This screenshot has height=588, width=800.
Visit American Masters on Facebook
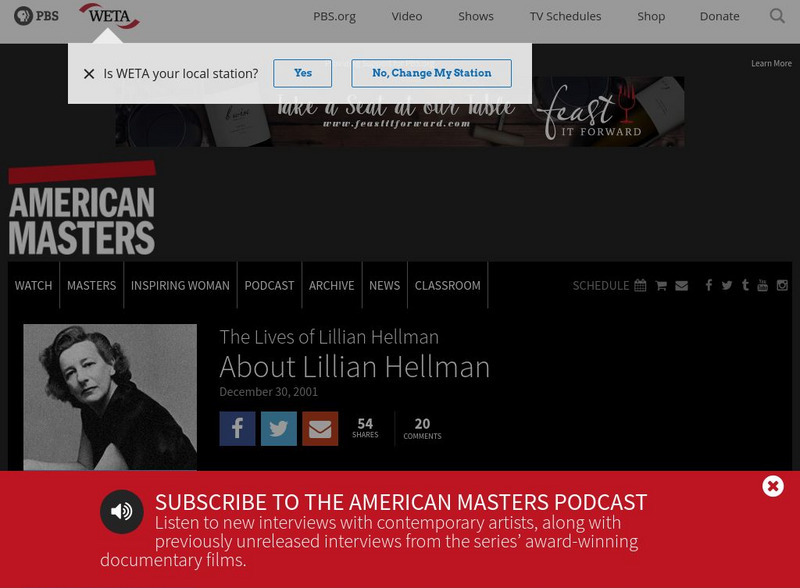(708, 285)
